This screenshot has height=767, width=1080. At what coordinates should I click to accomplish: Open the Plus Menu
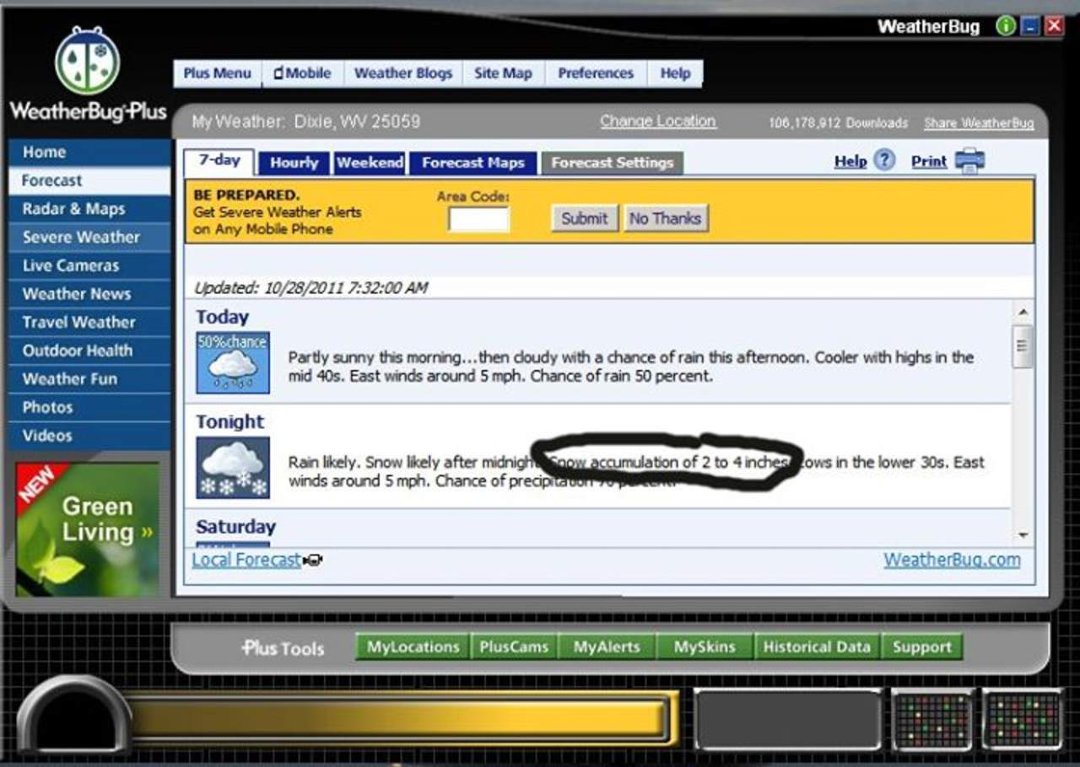point(217,73)
